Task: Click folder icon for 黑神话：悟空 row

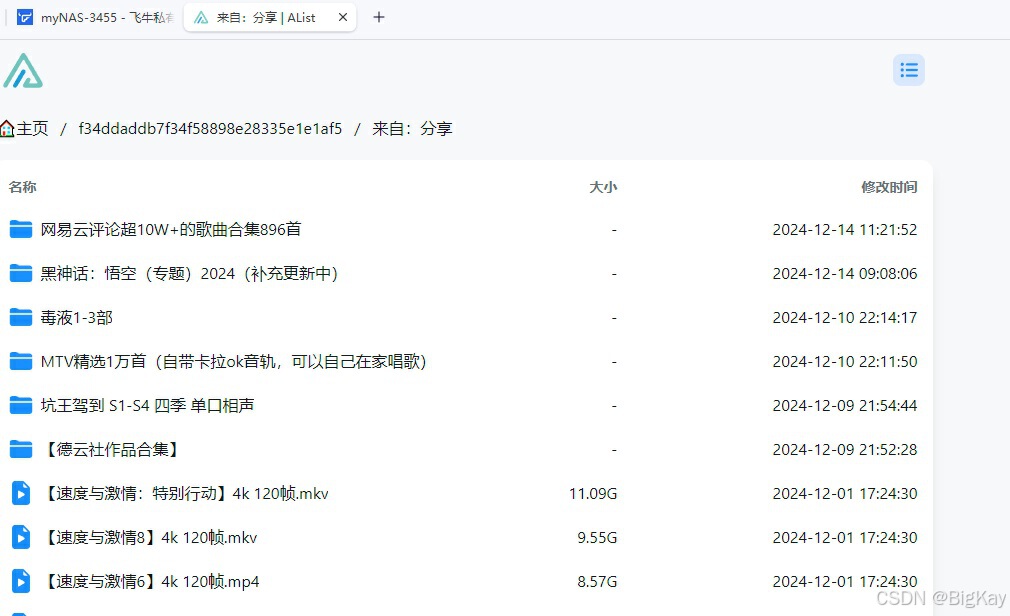Action: pyautogui.click(x=21, y=273)
